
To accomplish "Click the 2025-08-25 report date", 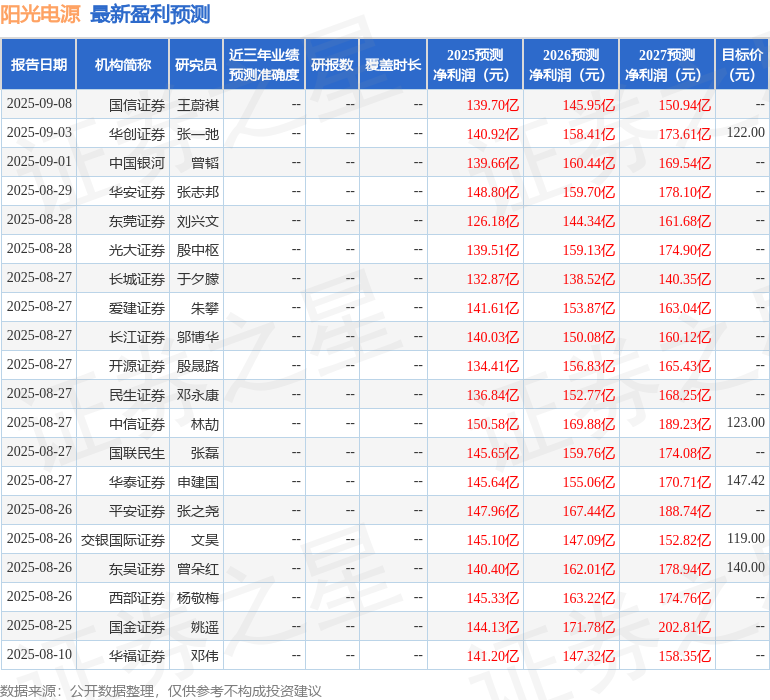I will click(39, 625).
